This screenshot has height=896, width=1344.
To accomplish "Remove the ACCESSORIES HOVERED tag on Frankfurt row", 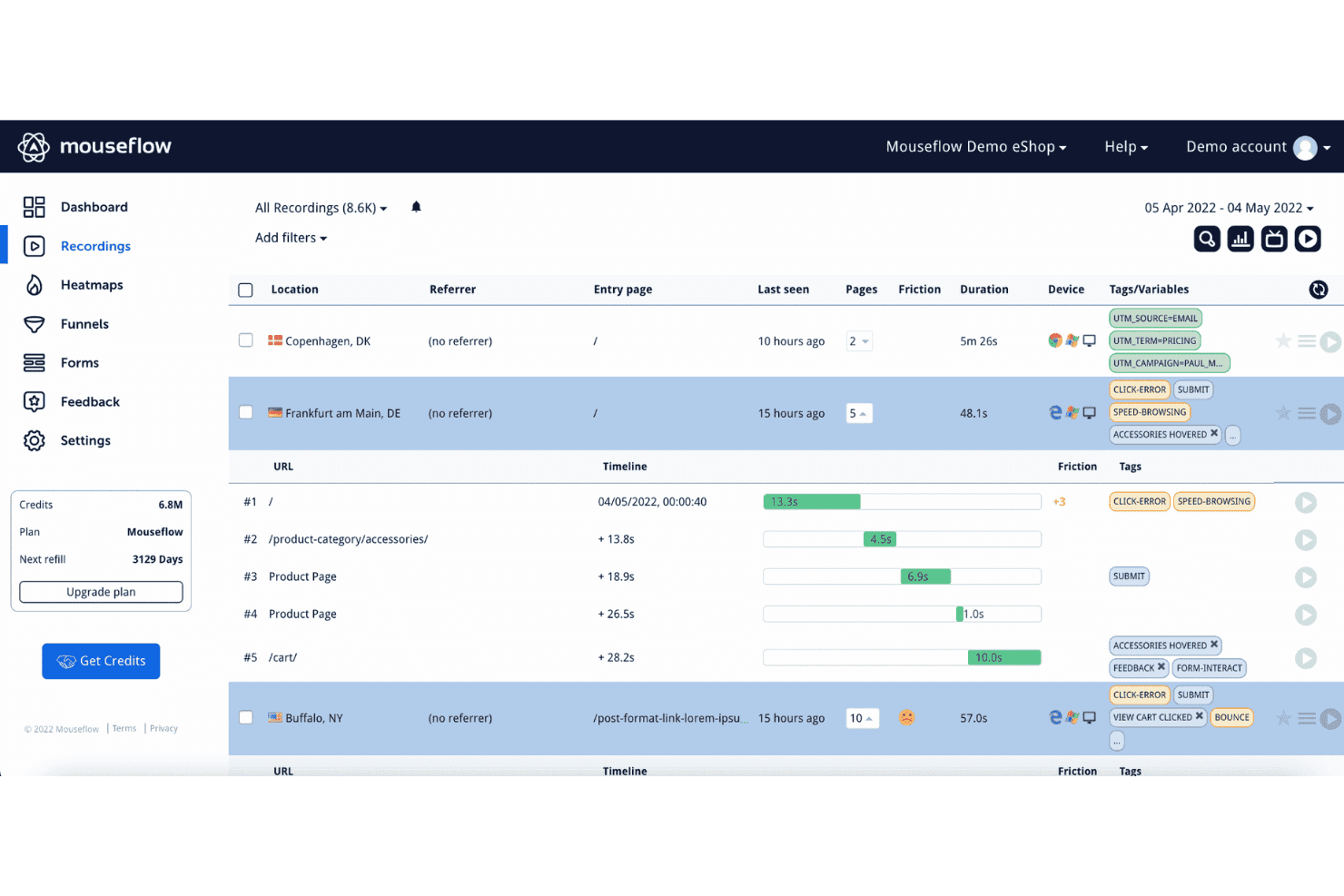I will point(1214,433).
